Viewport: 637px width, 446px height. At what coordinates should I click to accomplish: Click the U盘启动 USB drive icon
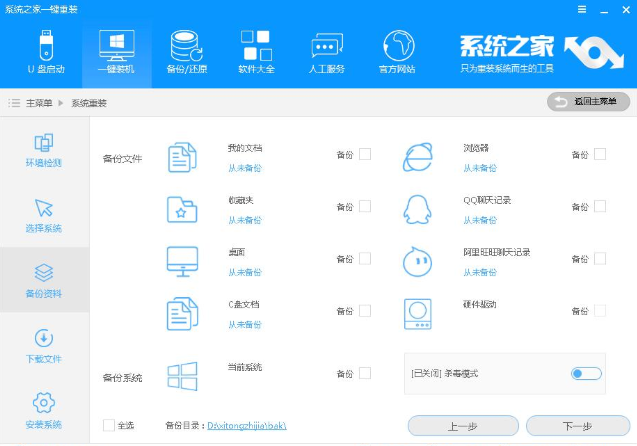45,46
